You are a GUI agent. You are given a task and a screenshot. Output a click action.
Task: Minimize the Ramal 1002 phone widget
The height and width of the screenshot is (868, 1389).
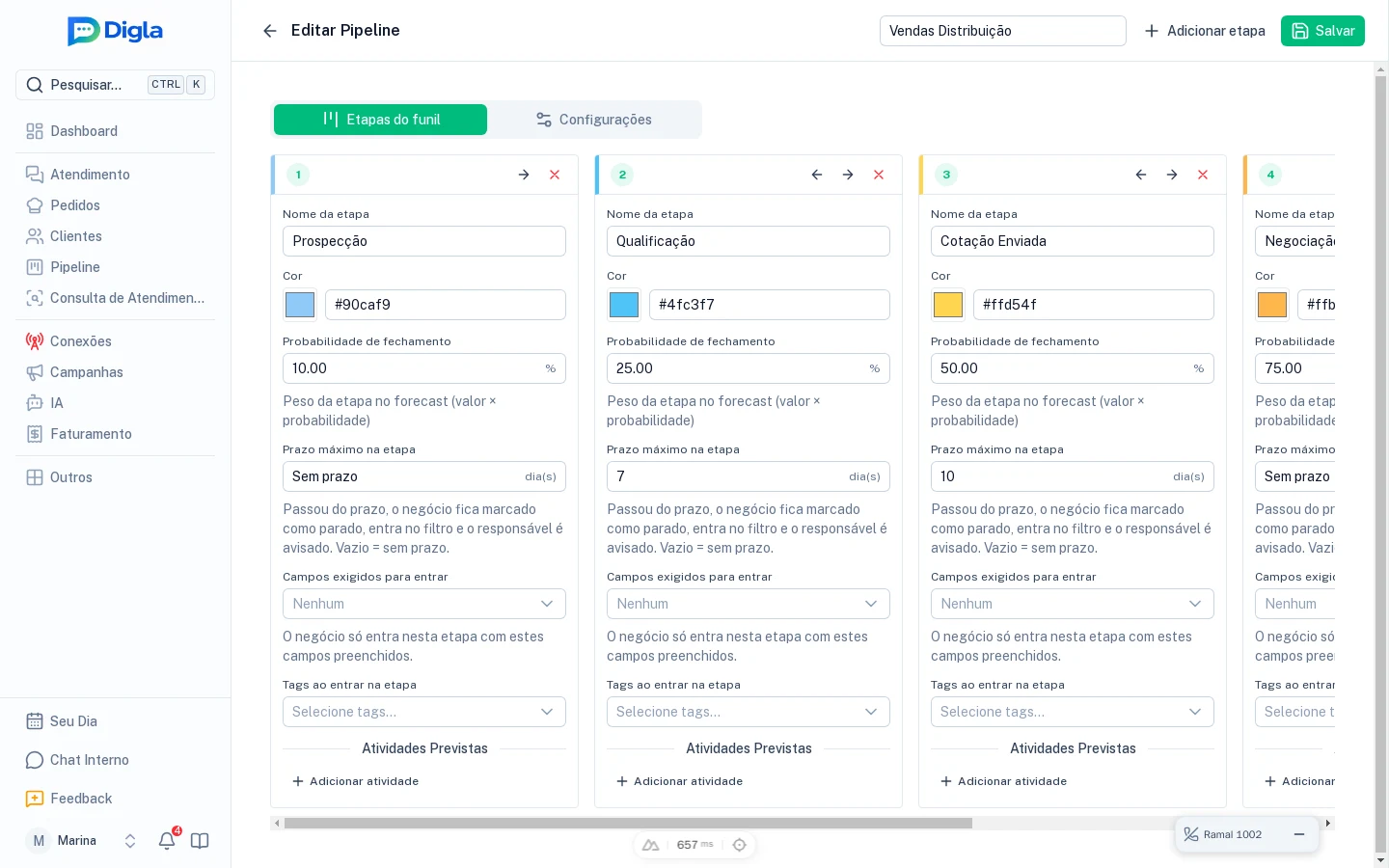tap(1299, 834)
